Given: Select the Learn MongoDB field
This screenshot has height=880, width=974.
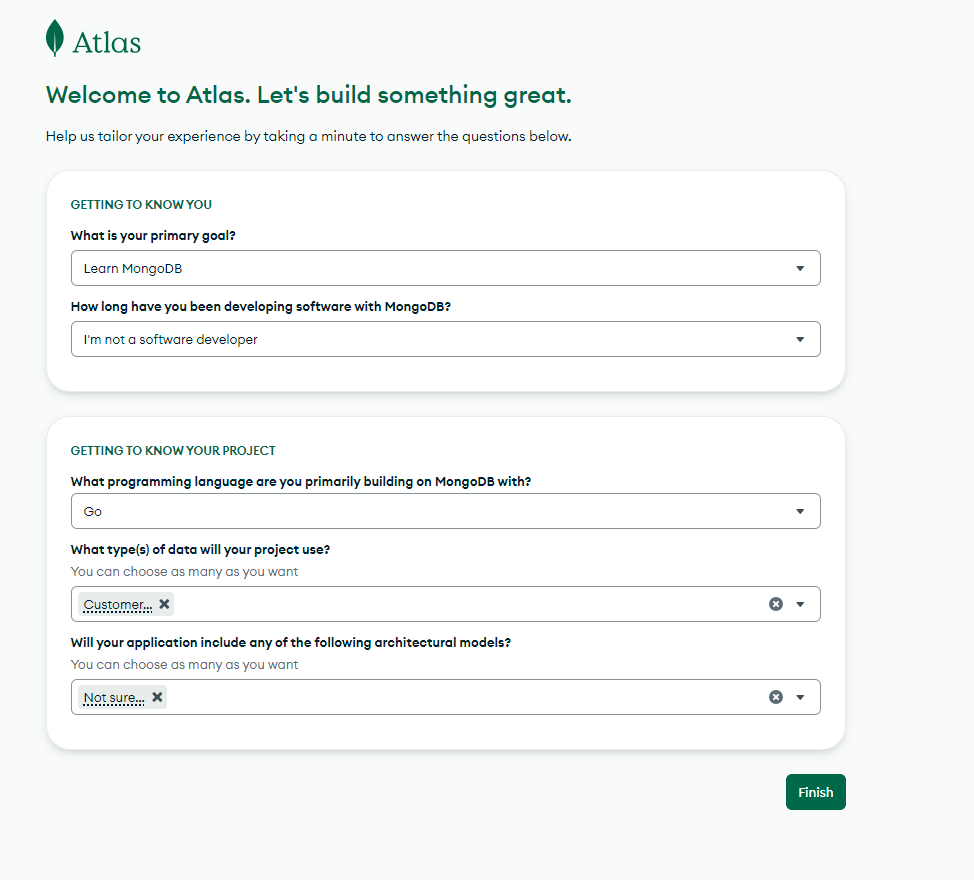Looking at the screenshot, I should 445,268.
